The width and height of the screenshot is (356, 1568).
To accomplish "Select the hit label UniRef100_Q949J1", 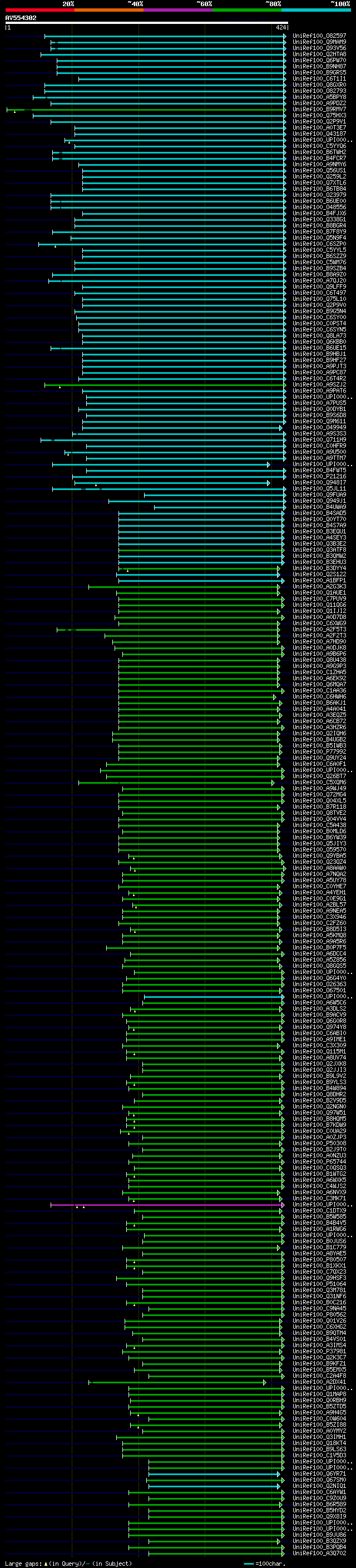I will 319,501.
